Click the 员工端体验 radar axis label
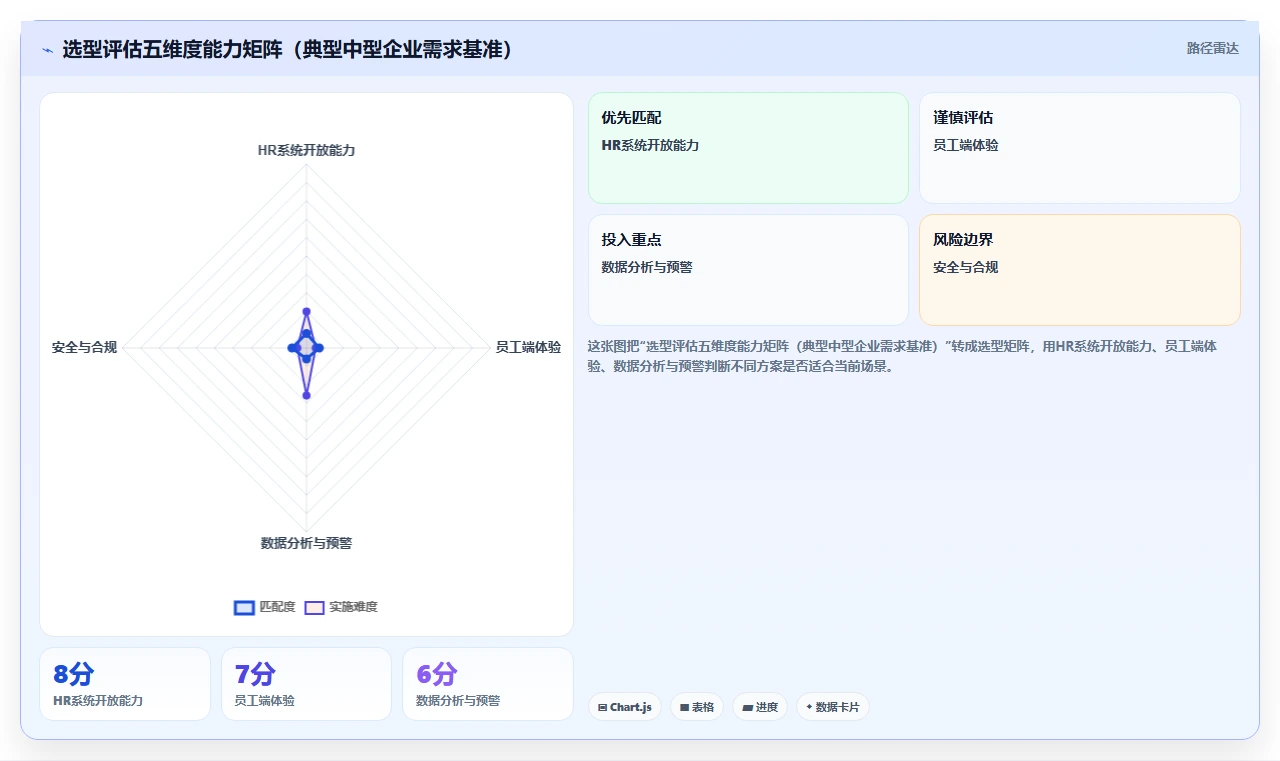 click(528, 347)
